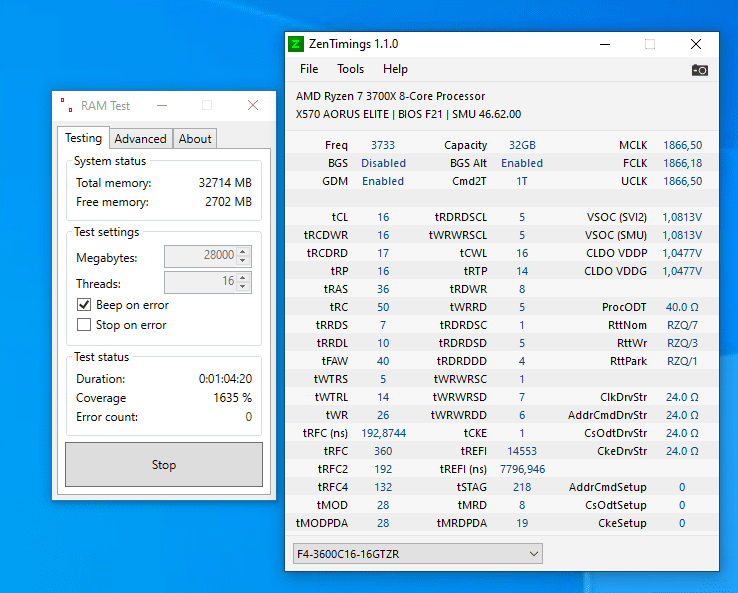Increase the Threads value with up arrow
738x593 pixels.
click(x=243, y=277)
